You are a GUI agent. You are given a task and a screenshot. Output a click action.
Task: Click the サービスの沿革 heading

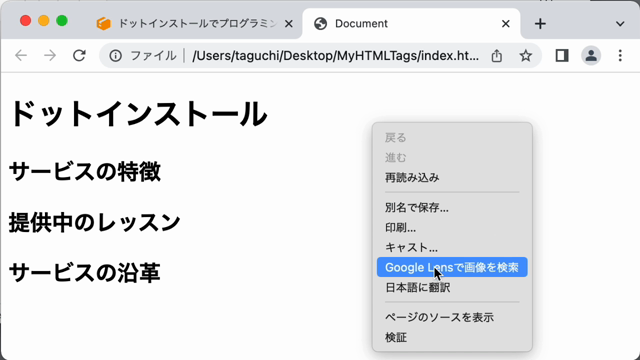(x=84, y=273)
